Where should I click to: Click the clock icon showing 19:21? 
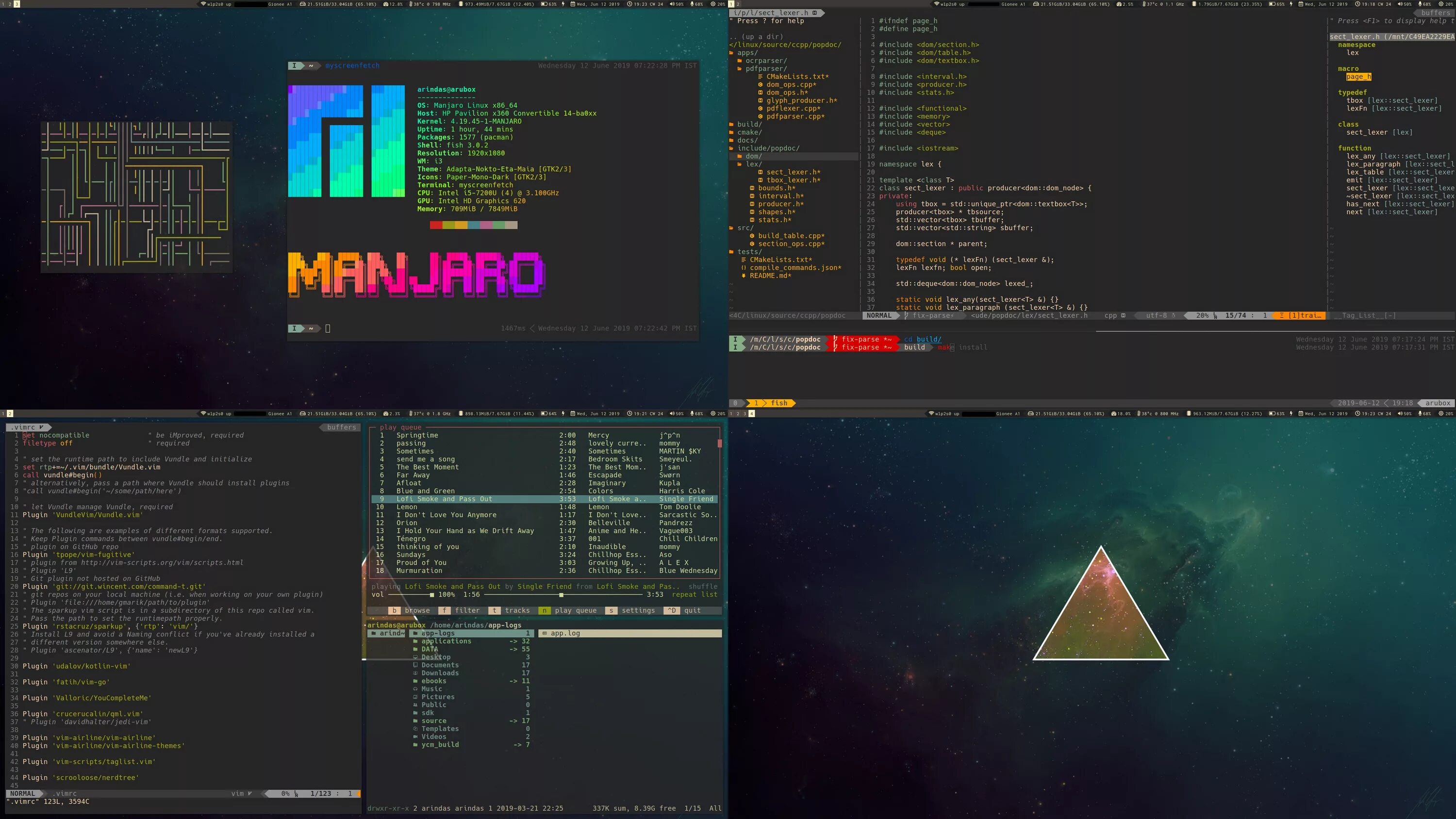pos(629,413)
